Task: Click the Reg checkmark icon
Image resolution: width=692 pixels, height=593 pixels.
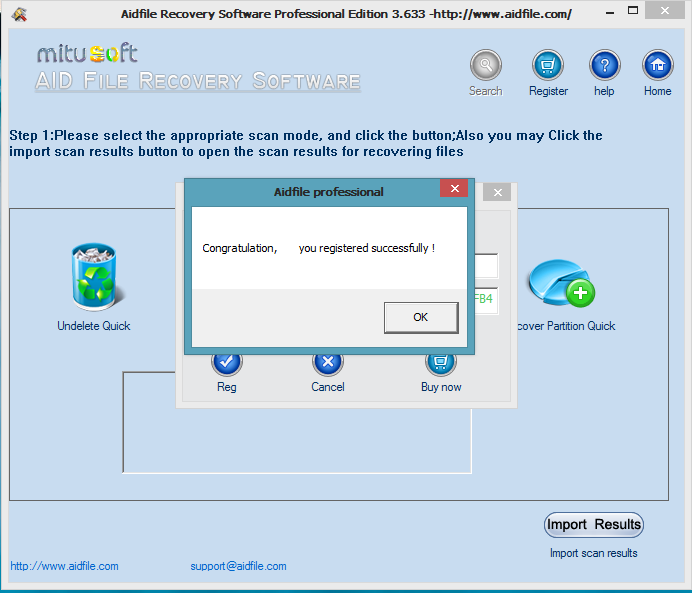Action: tap(226, 364)
